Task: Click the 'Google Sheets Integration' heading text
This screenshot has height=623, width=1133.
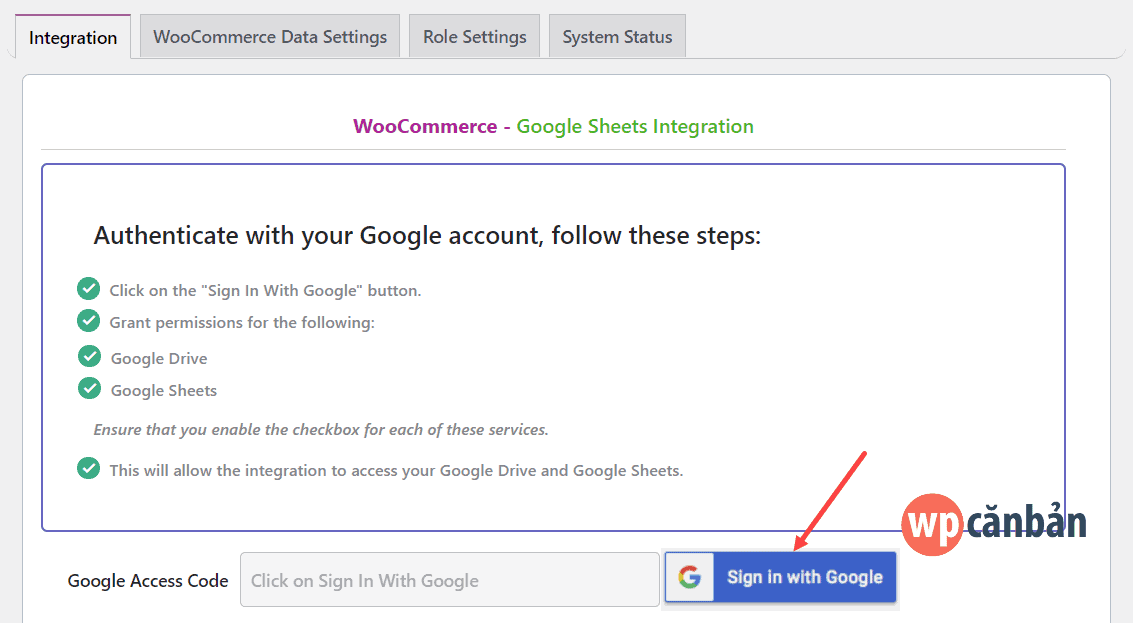Action: [635, 126]
